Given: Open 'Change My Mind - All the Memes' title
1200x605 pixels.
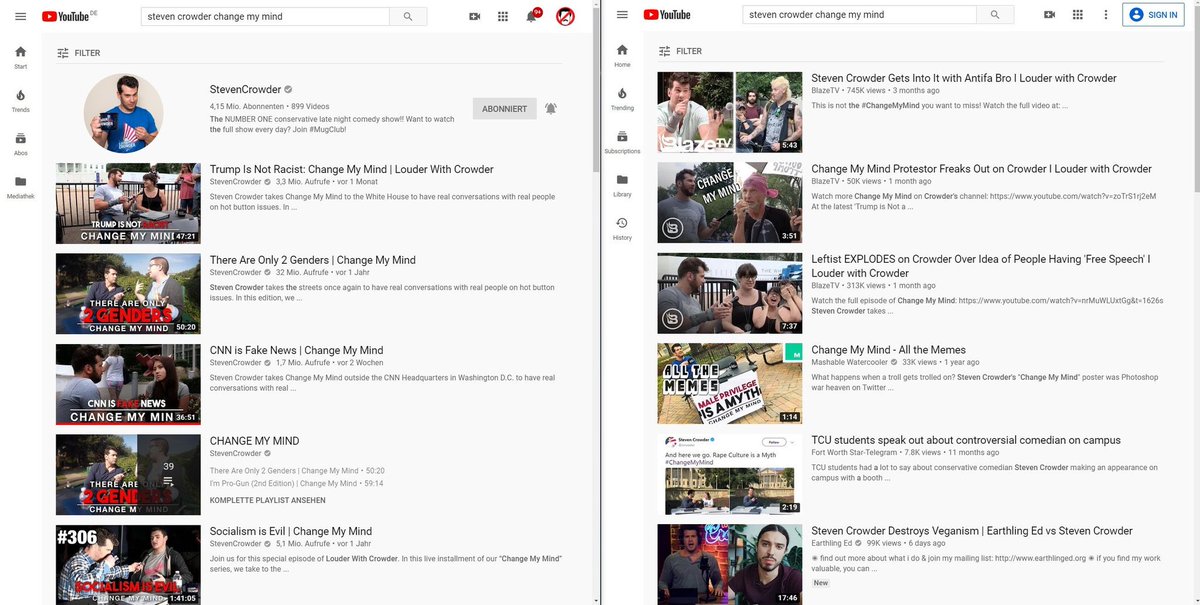Looking at the screenshot, I should tap(889, 350).
